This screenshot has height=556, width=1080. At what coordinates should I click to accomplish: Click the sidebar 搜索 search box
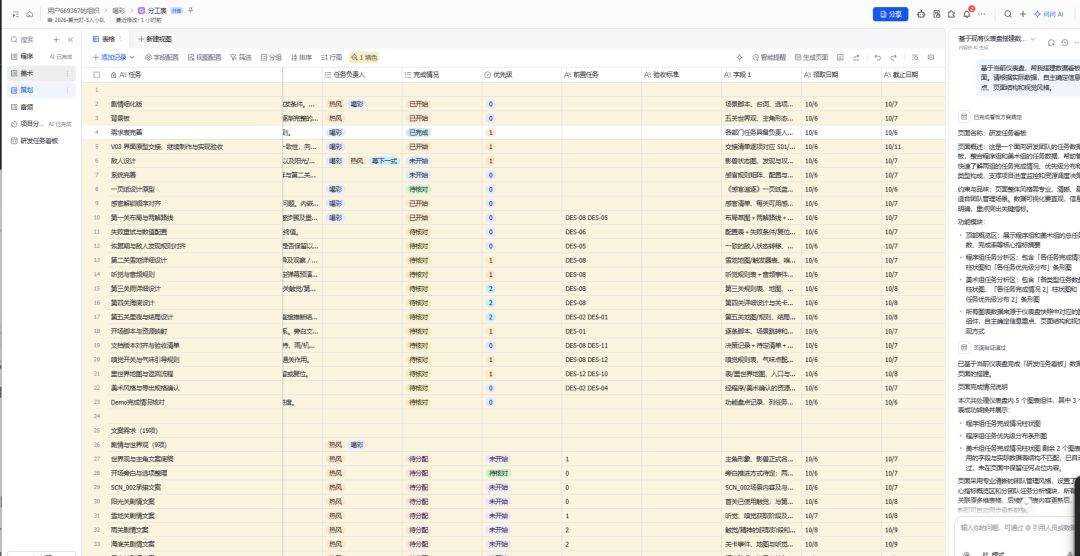coord(28,39)
